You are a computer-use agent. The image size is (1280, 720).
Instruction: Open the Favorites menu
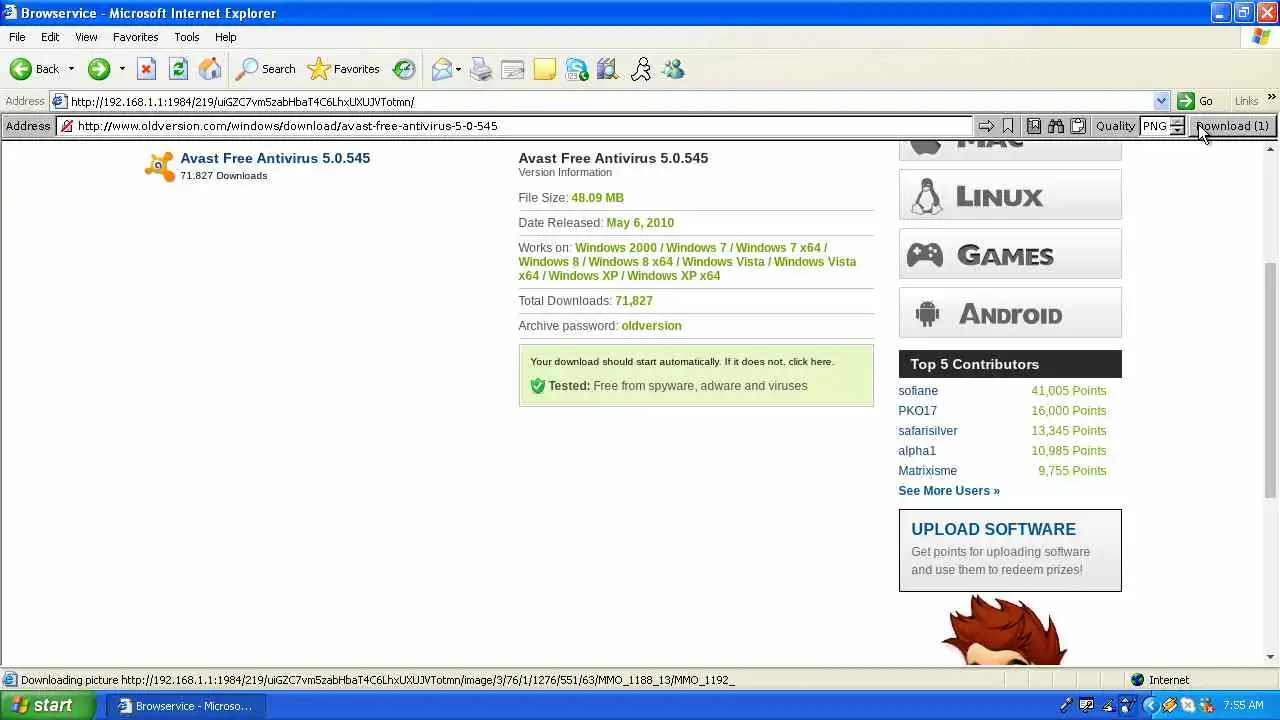coord(136,37)
